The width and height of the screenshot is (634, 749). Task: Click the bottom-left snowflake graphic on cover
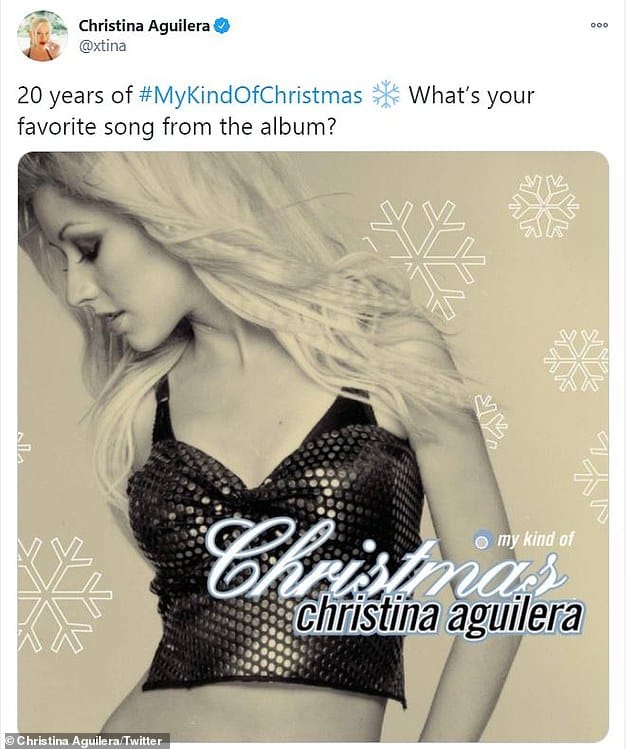coord(60,595)
